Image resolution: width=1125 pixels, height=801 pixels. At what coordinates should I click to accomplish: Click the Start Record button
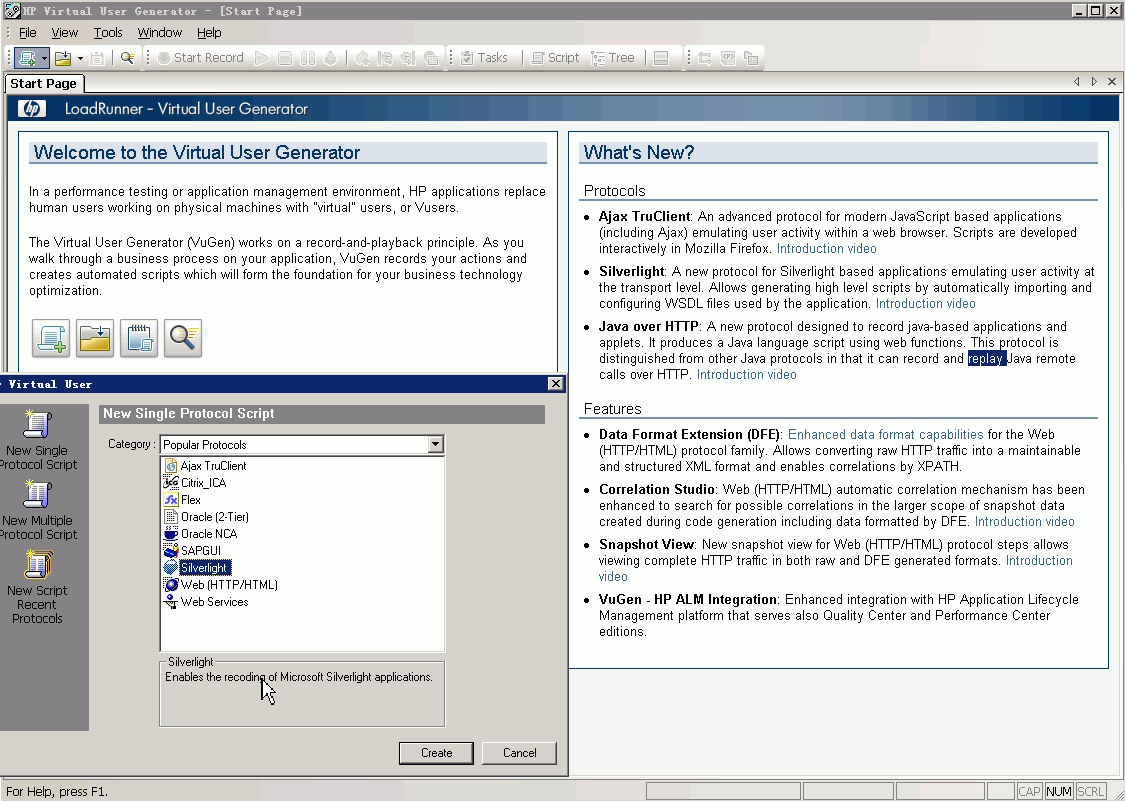click(200, 58)
